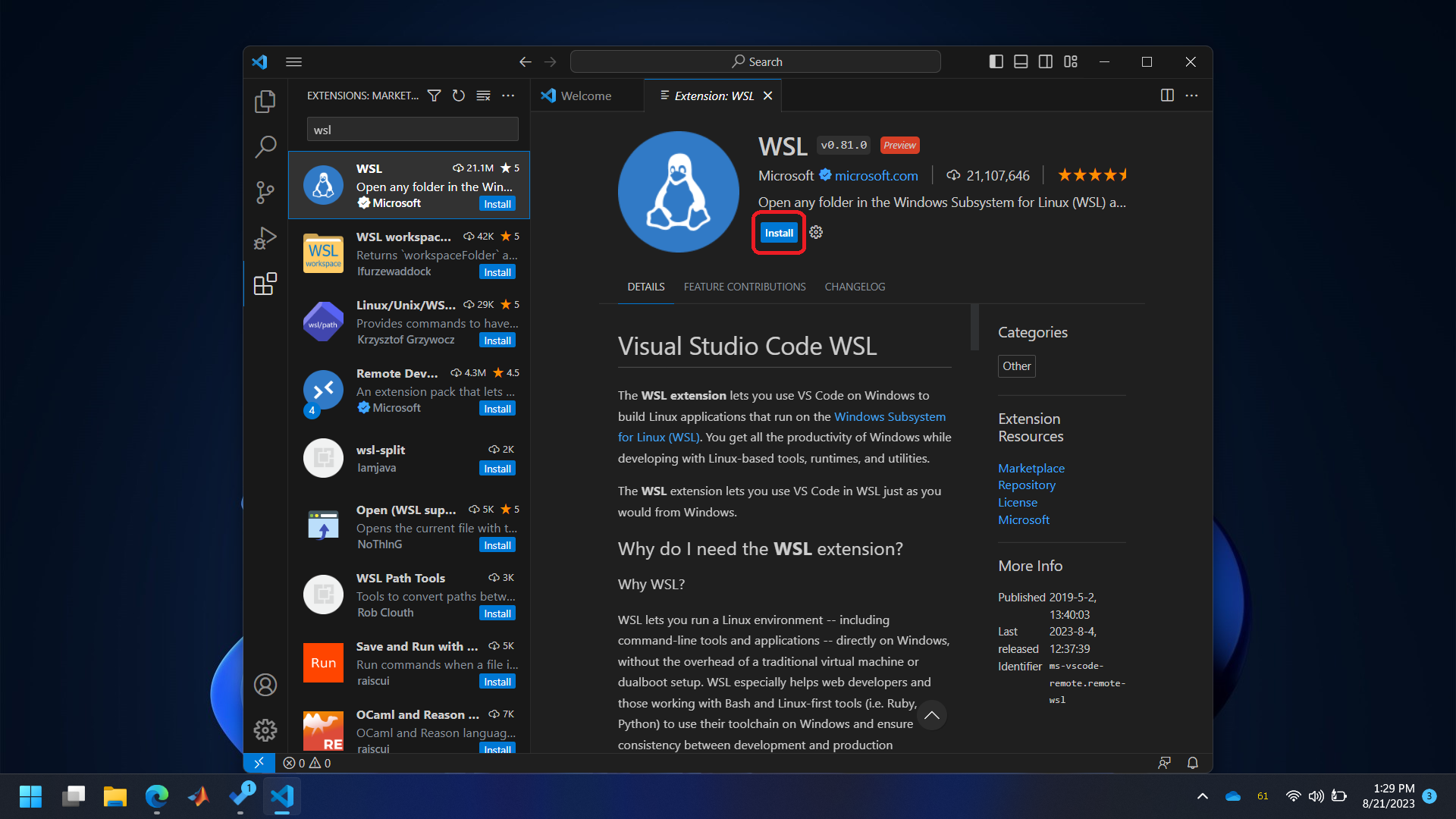Toggle the bottom panel layout button
This screenshot has width=1456, height=819.
click(x=1021, y=61)
